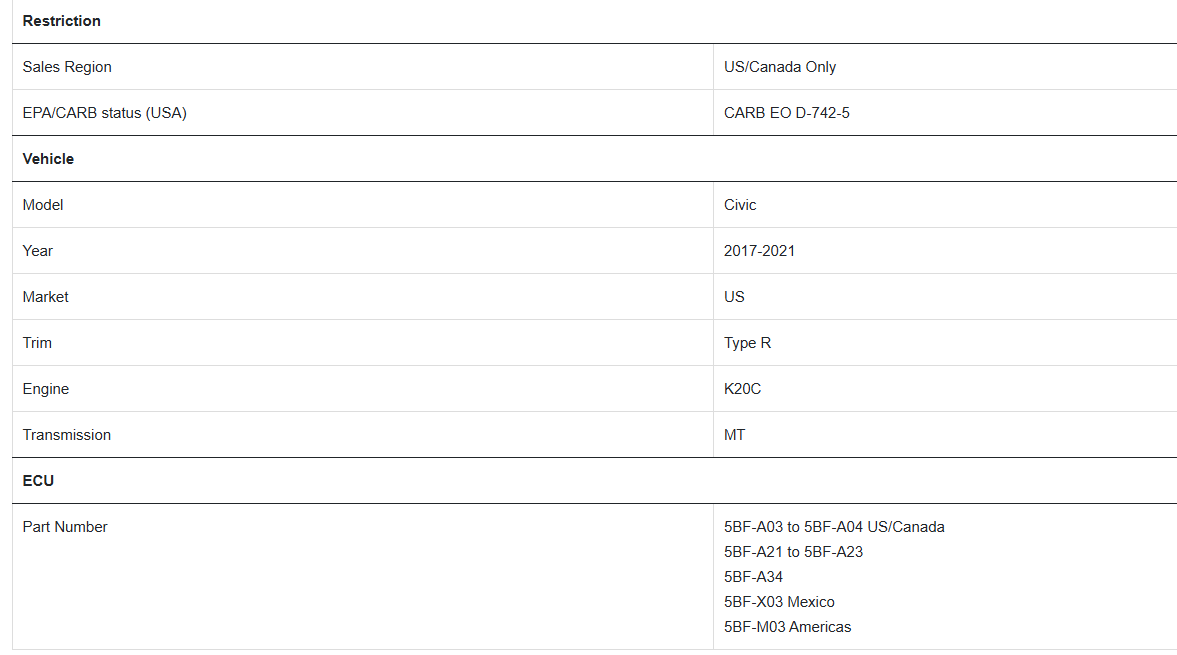The height and width of the screenshot is (655, 1177).
Task: Select the Sales Region label
Action: click(67, 67)
